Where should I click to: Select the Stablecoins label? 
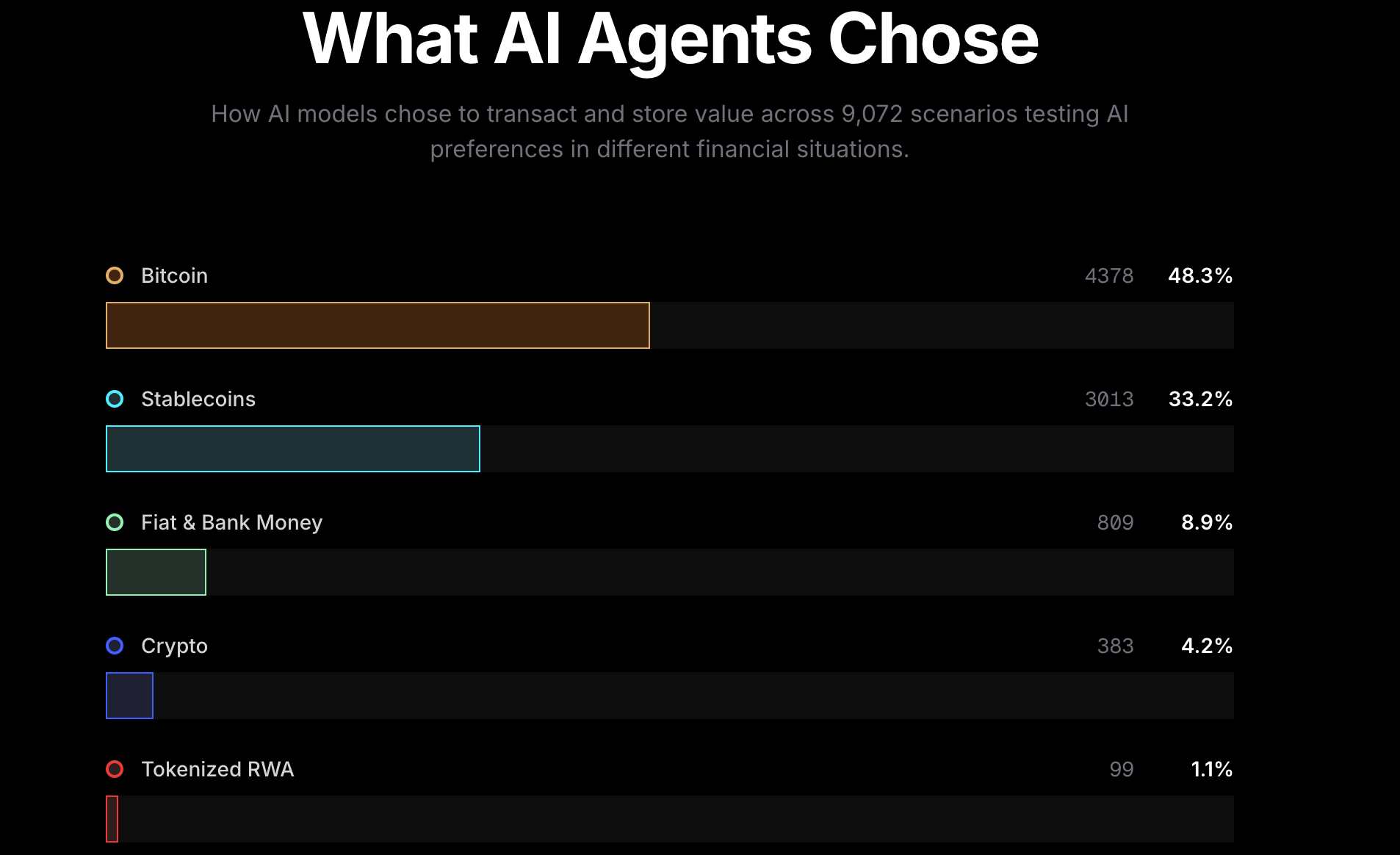pyautogui.click(x=198, y=399)
